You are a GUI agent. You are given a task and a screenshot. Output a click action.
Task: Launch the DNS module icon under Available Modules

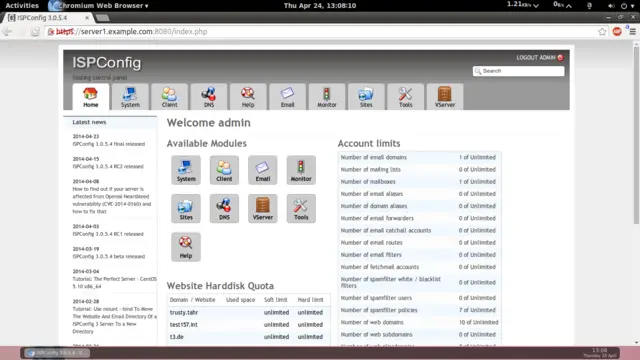pyautogui.click(x=224, y=208)
